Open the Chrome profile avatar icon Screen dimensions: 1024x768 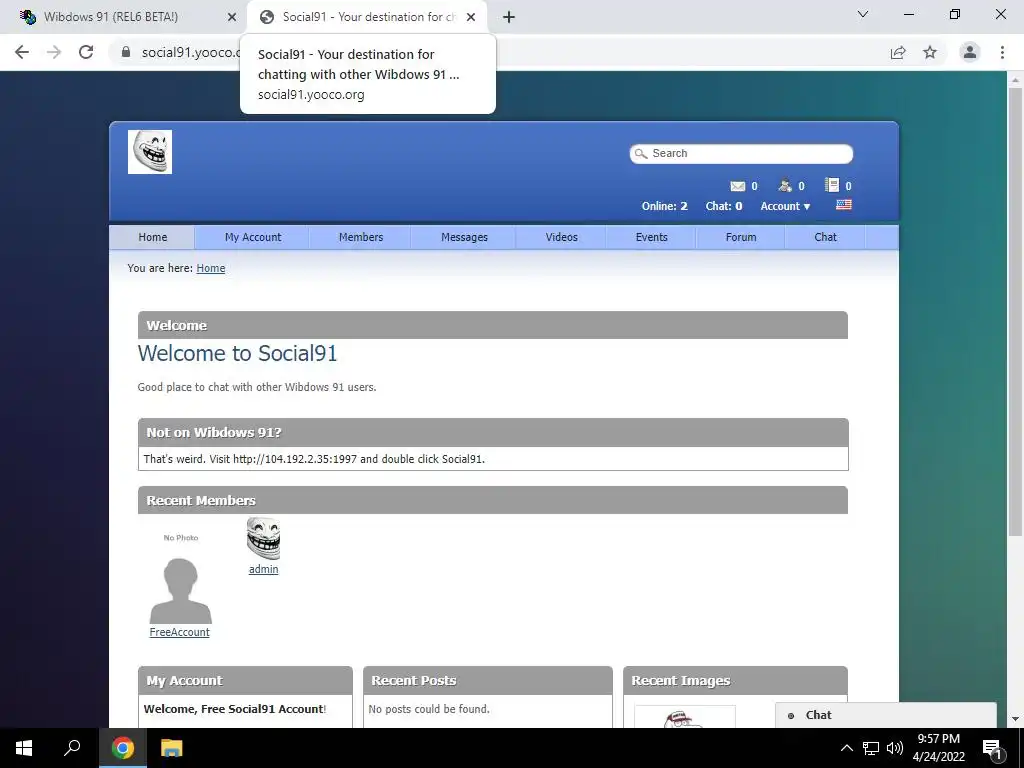pos(970,52)
